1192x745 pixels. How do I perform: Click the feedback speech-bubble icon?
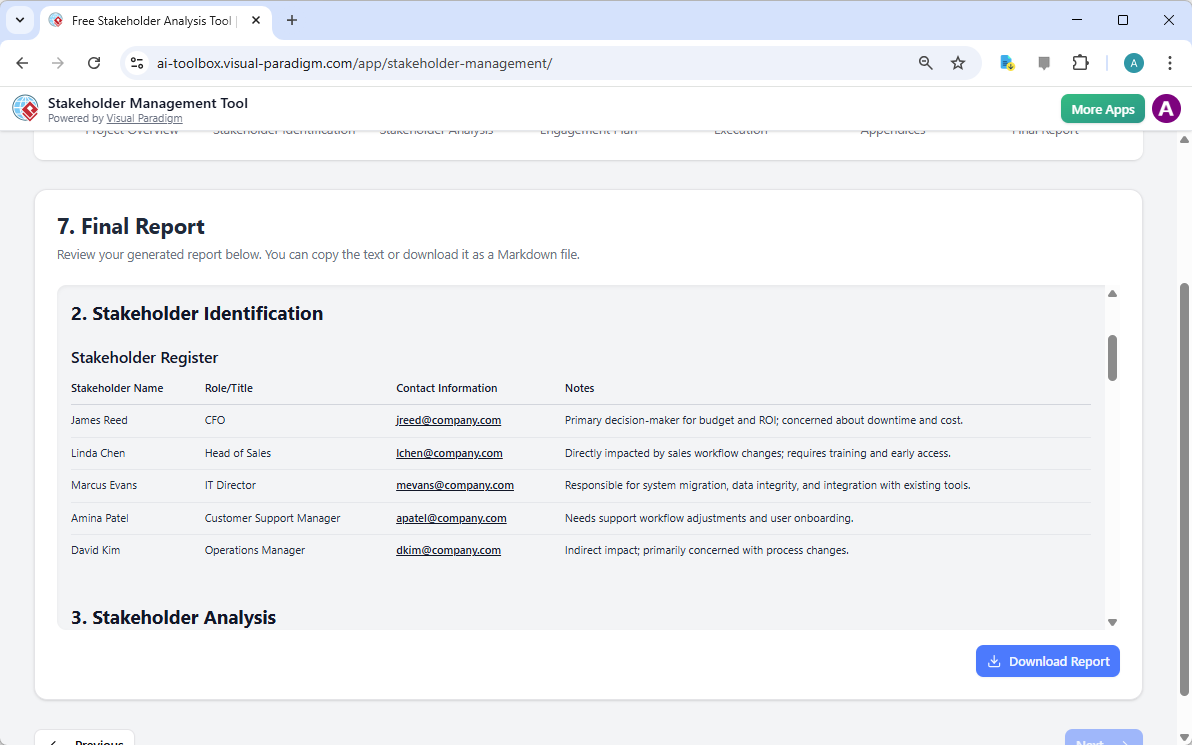[1043, 62]
